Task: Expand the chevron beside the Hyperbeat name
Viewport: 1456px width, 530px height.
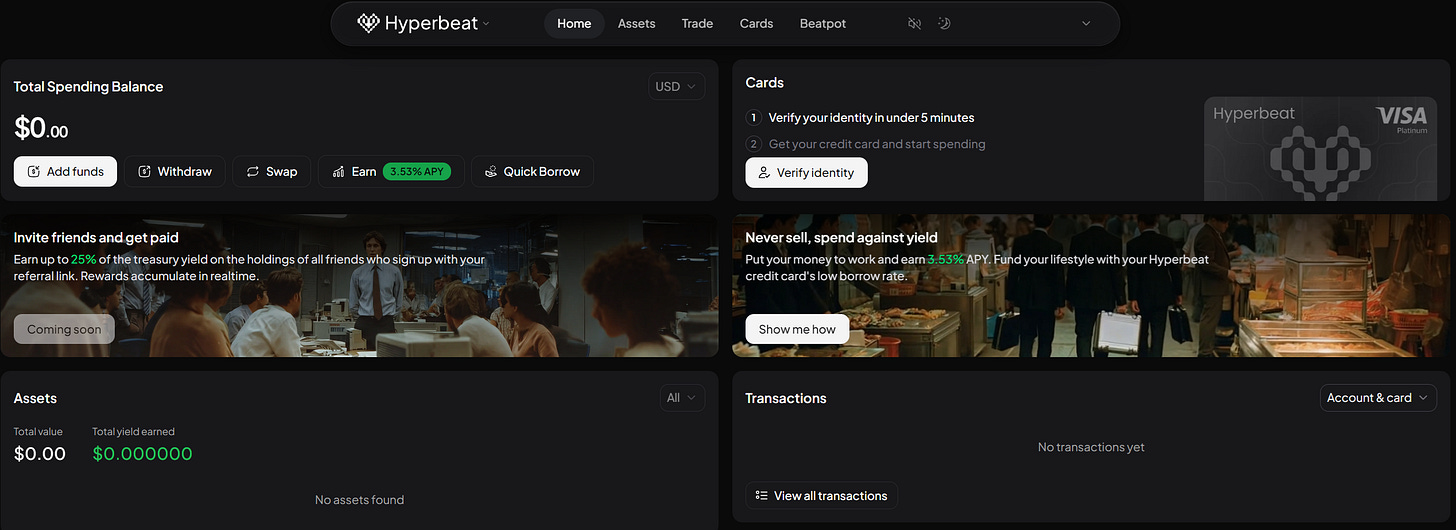Action: pos(486,23)
